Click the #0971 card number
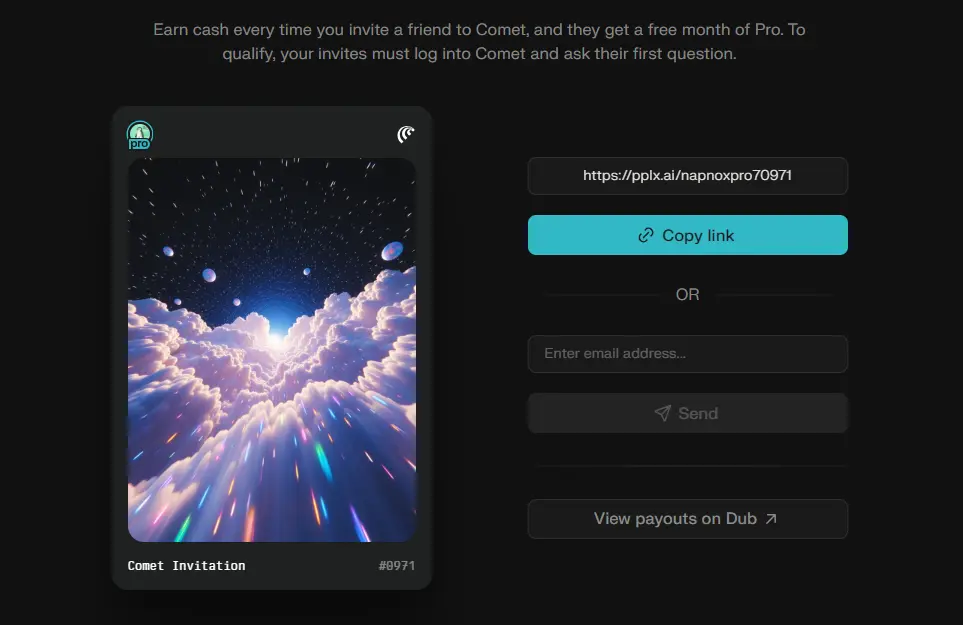This screenshot has height=625, width=963. (x=397, y=566)
